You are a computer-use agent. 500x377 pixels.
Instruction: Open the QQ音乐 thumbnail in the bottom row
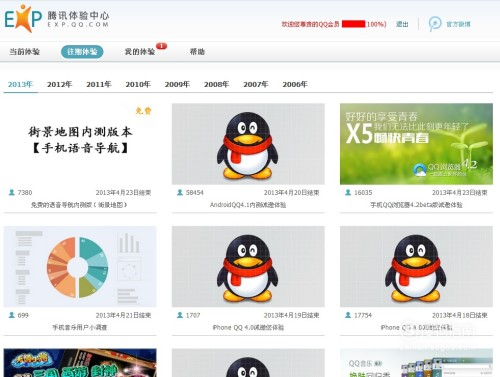point(416,363)
